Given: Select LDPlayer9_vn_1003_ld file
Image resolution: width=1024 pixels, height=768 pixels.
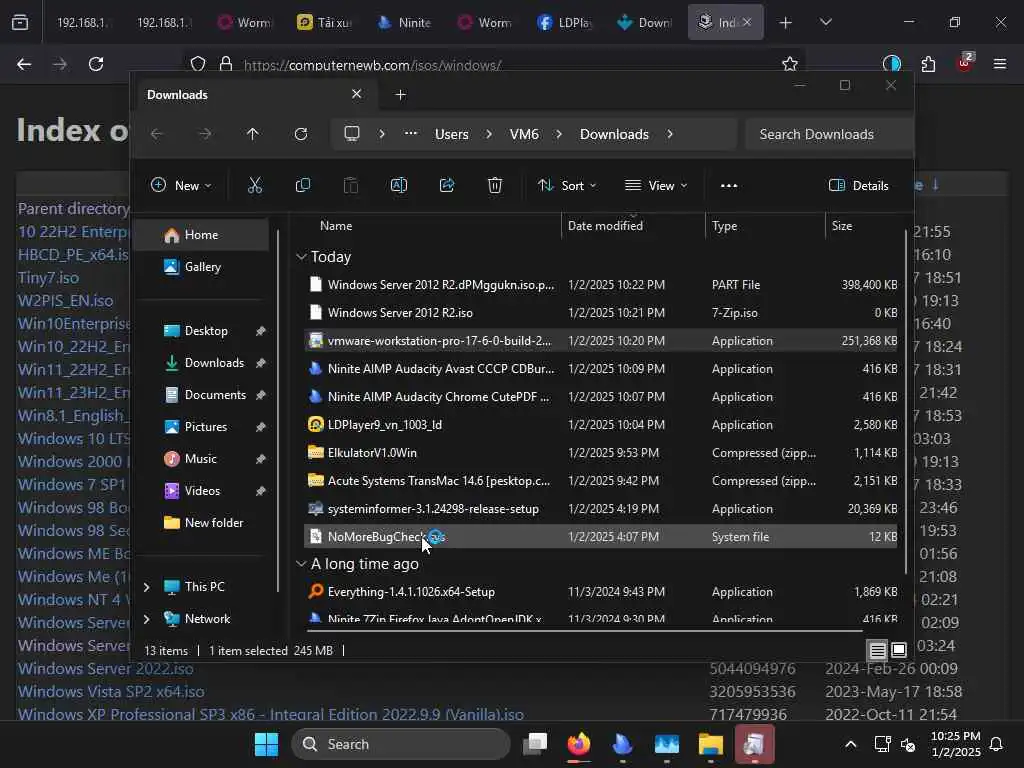Looking at the screenshot, I should [x=601, y=425].
